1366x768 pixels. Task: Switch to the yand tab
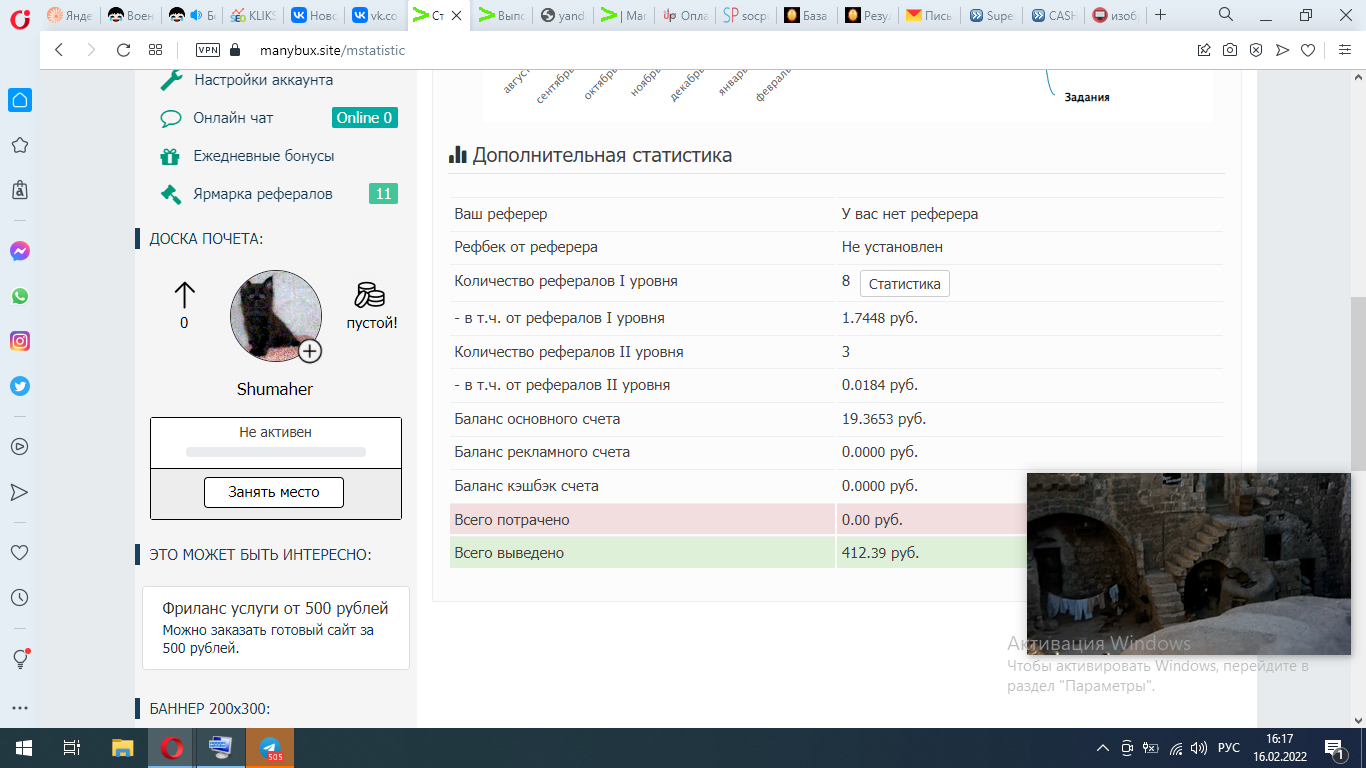(562, 15)
